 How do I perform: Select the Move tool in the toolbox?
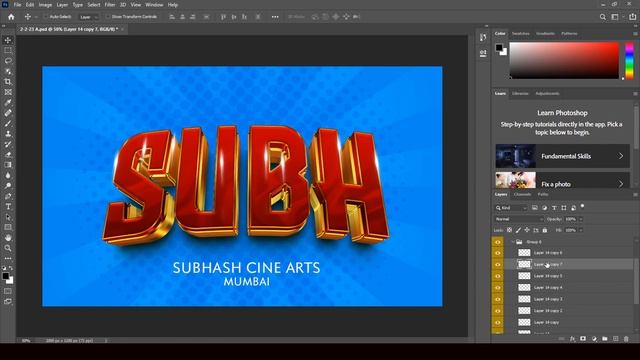point(8,40)
